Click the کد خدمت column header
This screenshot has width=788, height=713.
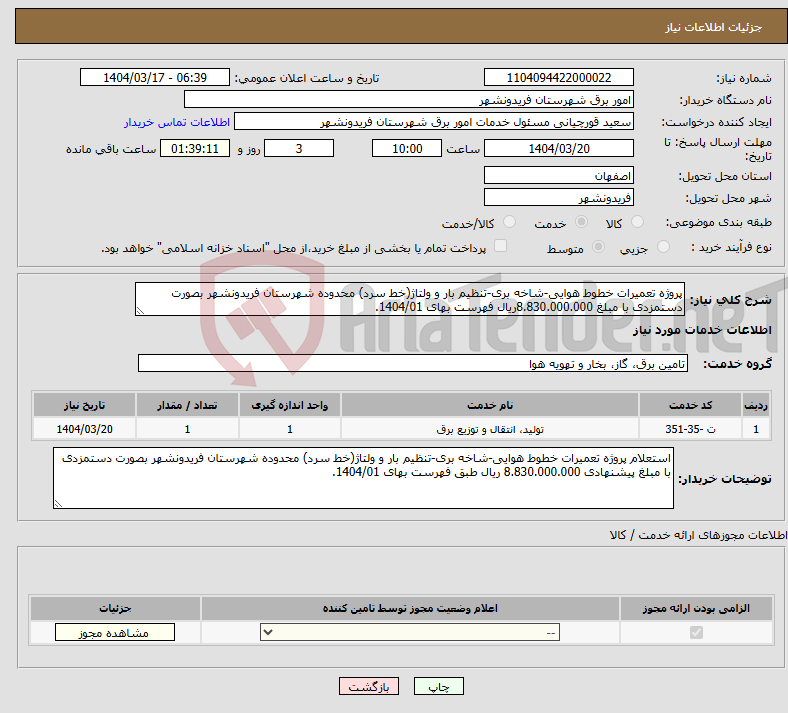691,405
